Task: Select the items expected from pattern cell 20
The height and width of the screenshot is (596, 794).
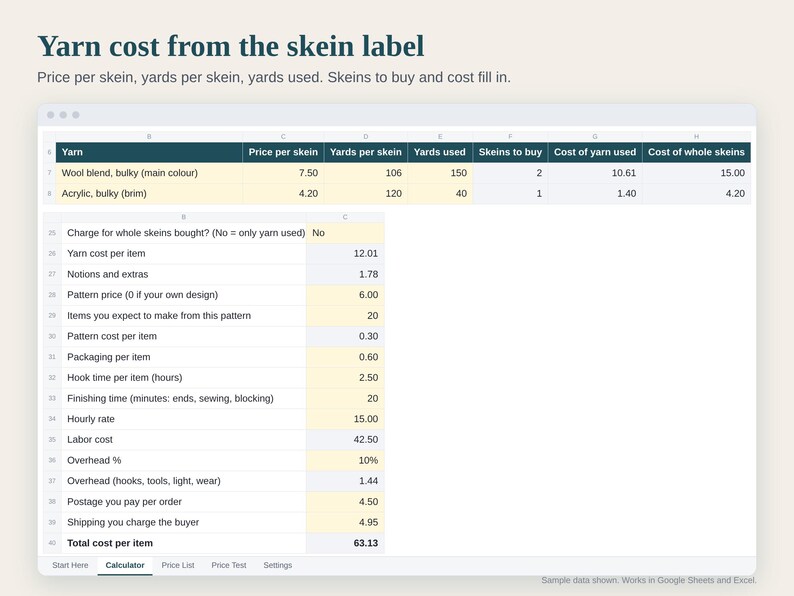Action: point(345,315)
